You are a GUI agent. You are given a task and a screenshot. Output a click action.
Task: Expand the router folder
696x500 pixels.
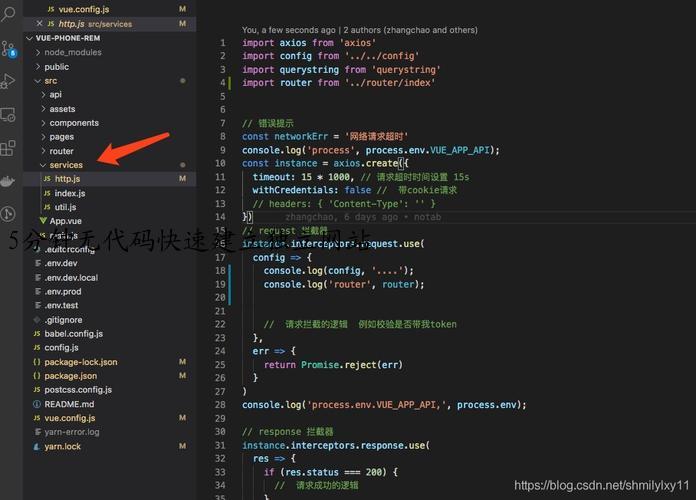[x=61, y=151]
